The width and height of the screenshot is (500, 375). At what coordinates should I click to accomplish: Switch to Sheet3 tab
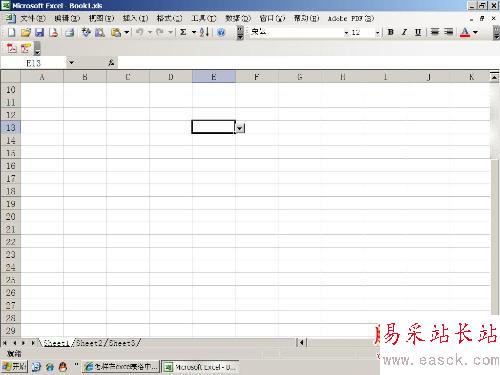pyautogui.click(x=122, y=343)
